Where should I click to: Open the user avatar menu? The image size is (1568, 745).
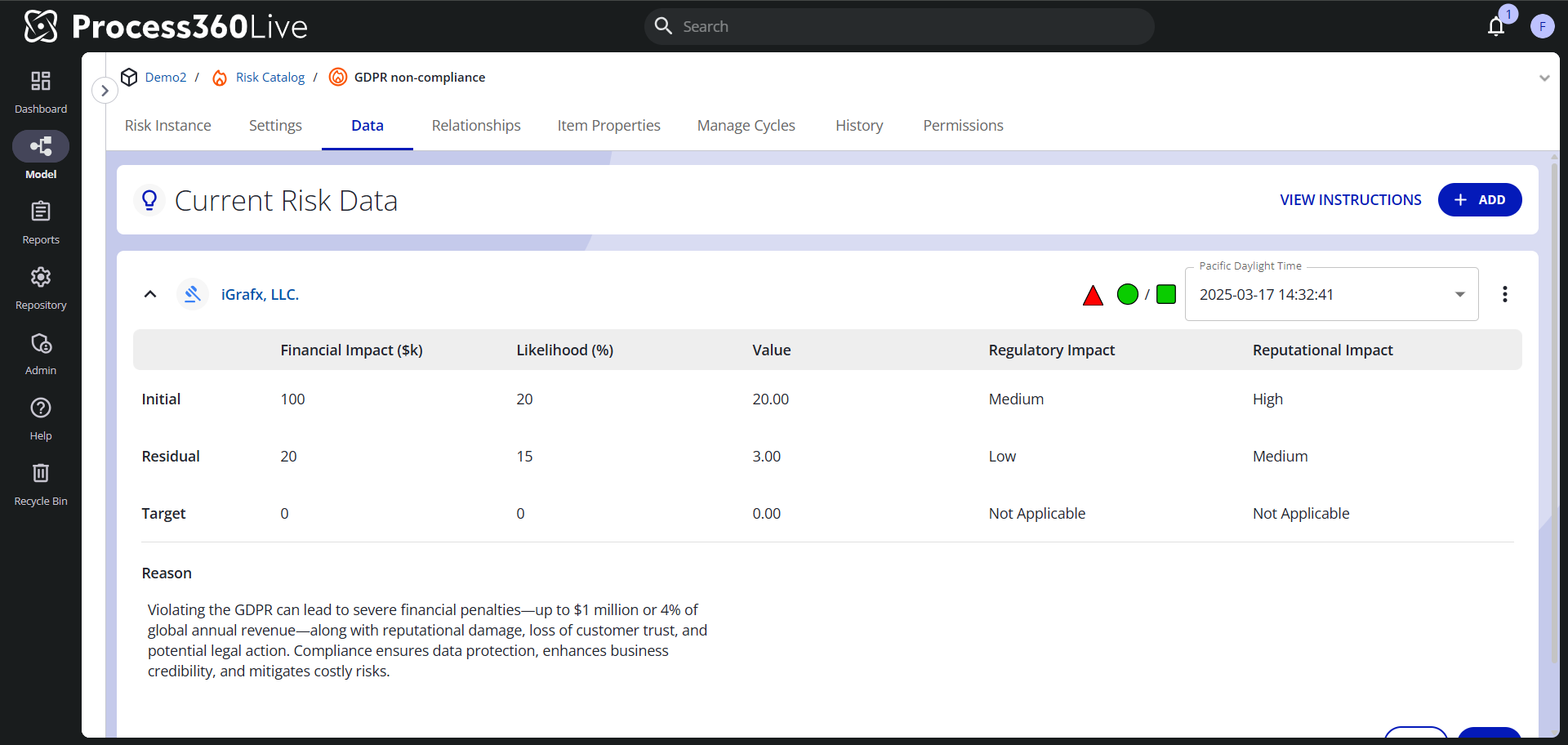[x=1542, y=27]
